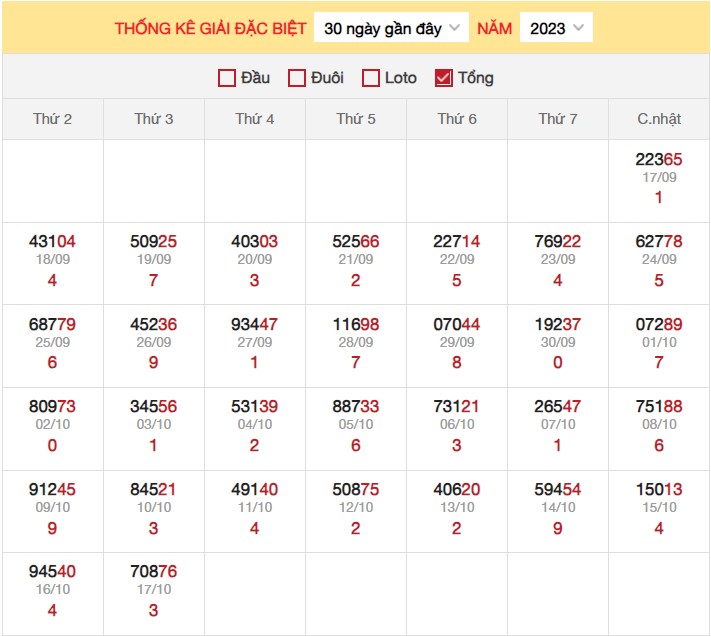
Task: Select the 94540 result on 16/10
Action: [x=53, y=571]
